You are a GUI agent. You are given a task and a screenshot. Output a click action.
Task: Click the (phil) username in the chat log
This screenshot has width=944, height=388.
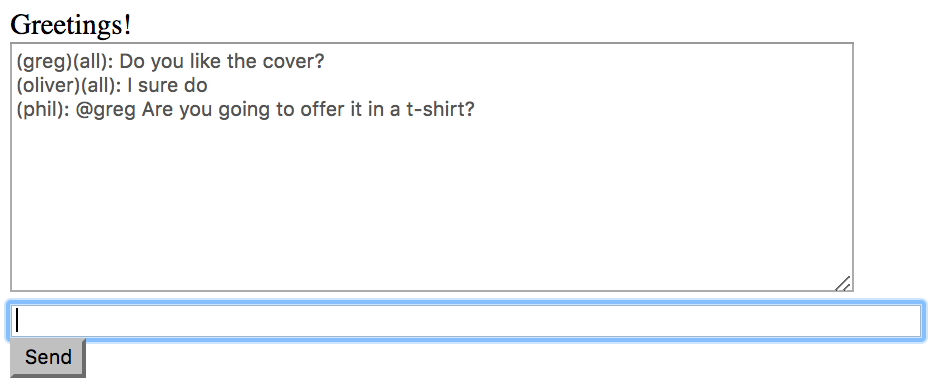click(40, 110)
